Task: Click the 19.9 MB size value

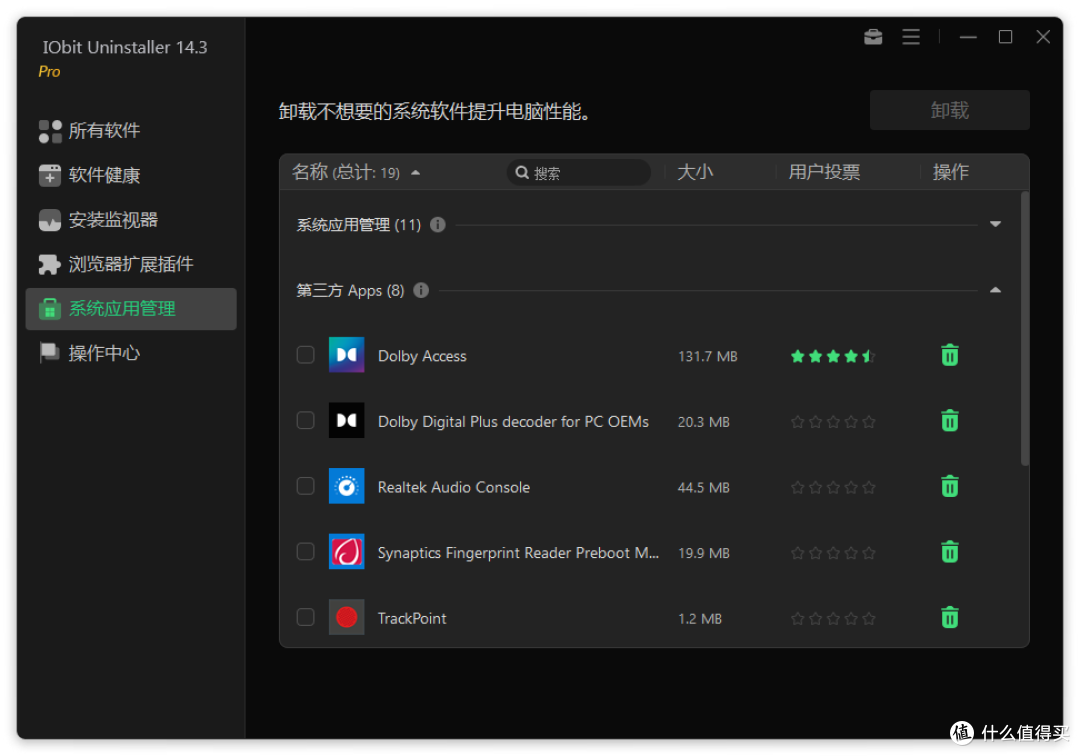Action: pyautogui.click(x=703, y=553)
